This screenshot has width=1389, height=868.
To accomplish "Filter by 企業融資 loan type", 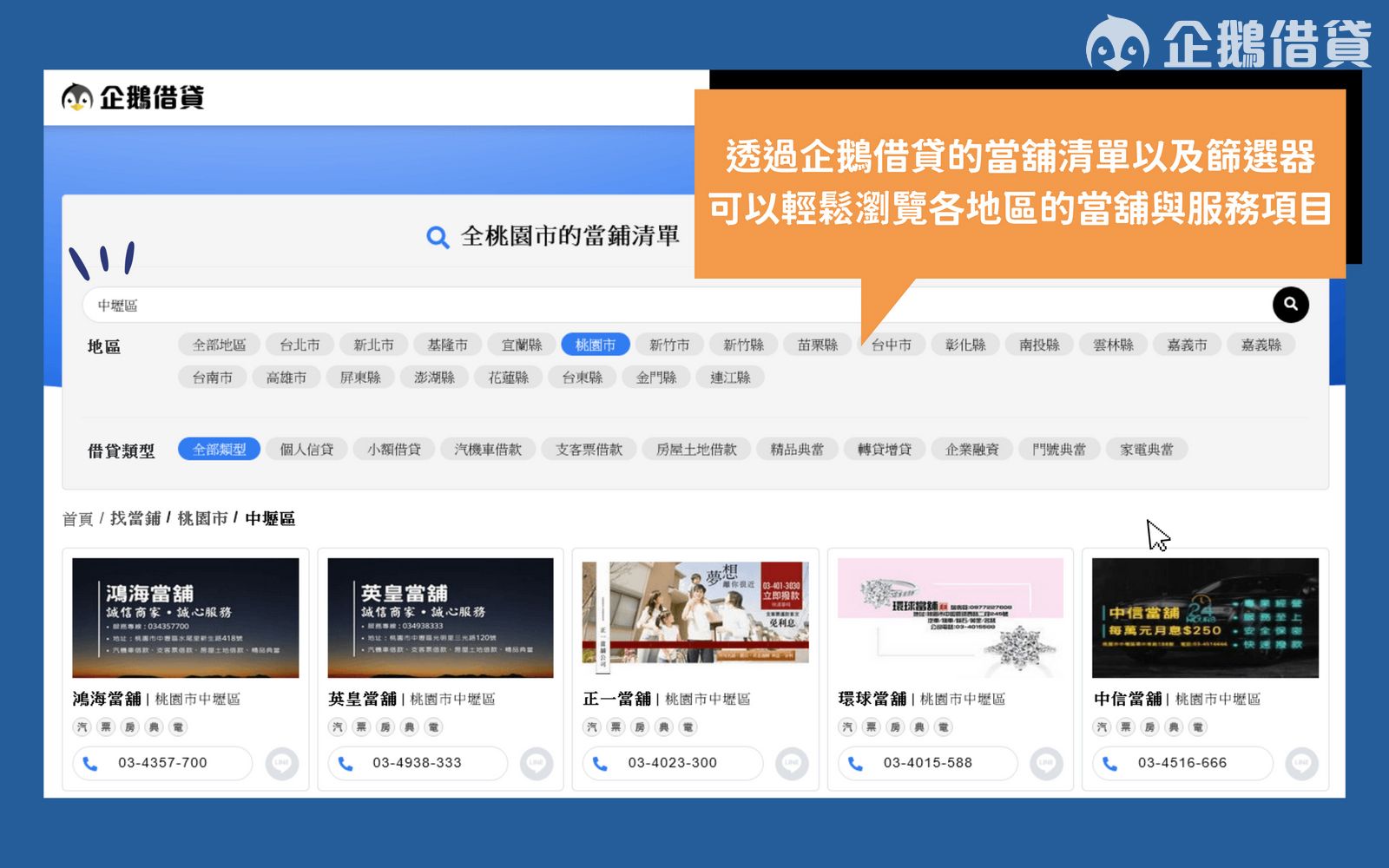I will (972, 449).
